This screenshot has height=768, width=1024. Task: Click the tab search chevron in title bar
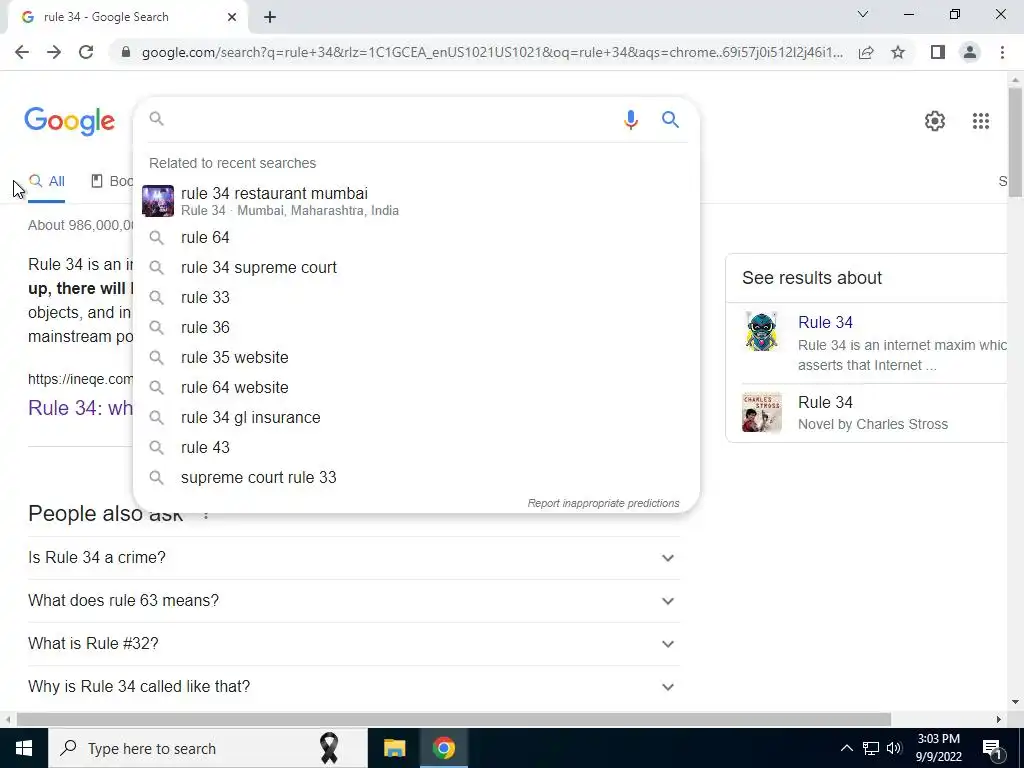point(863,14)
